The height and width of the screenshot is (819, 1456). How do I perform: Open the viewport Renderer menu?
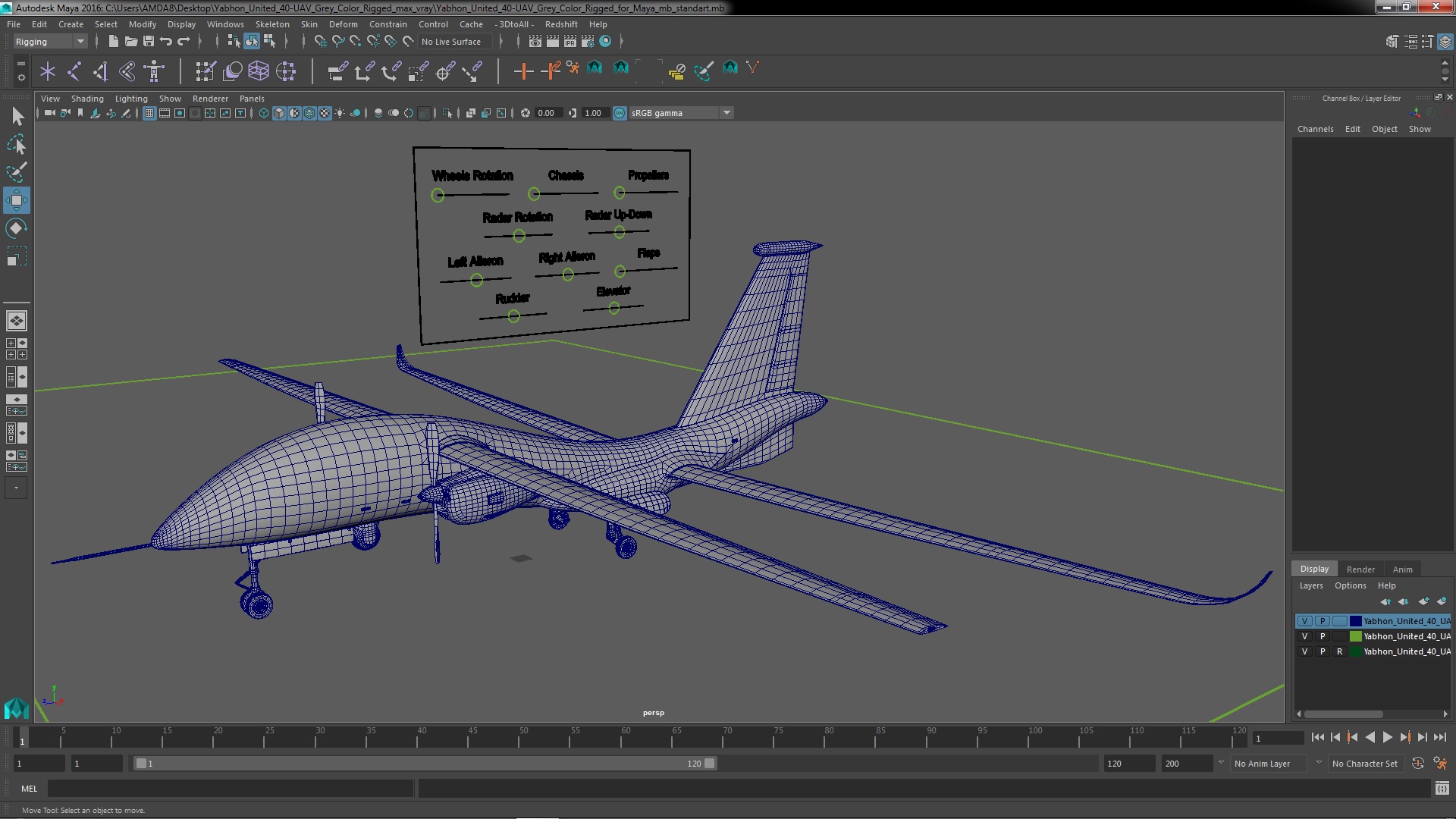pos(210,99)
